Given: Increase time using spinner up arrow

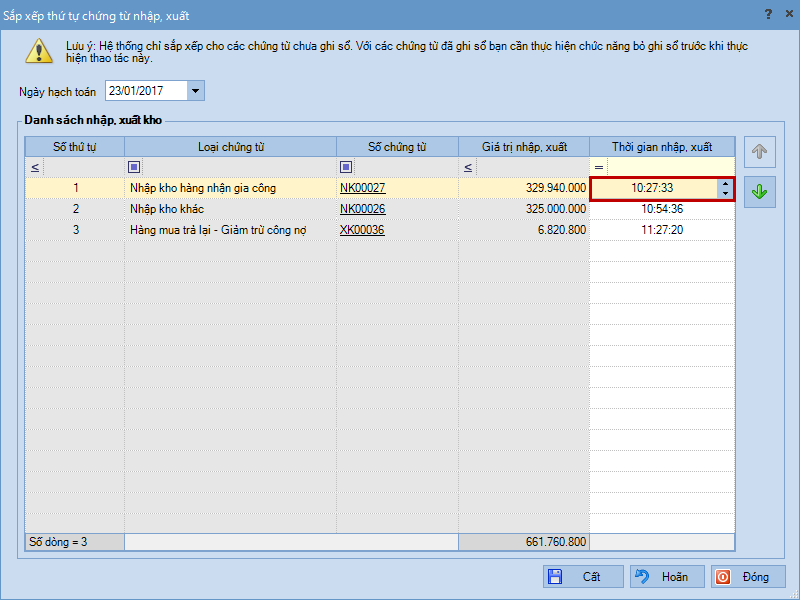Looking at the screenshot, I should 724,183.
